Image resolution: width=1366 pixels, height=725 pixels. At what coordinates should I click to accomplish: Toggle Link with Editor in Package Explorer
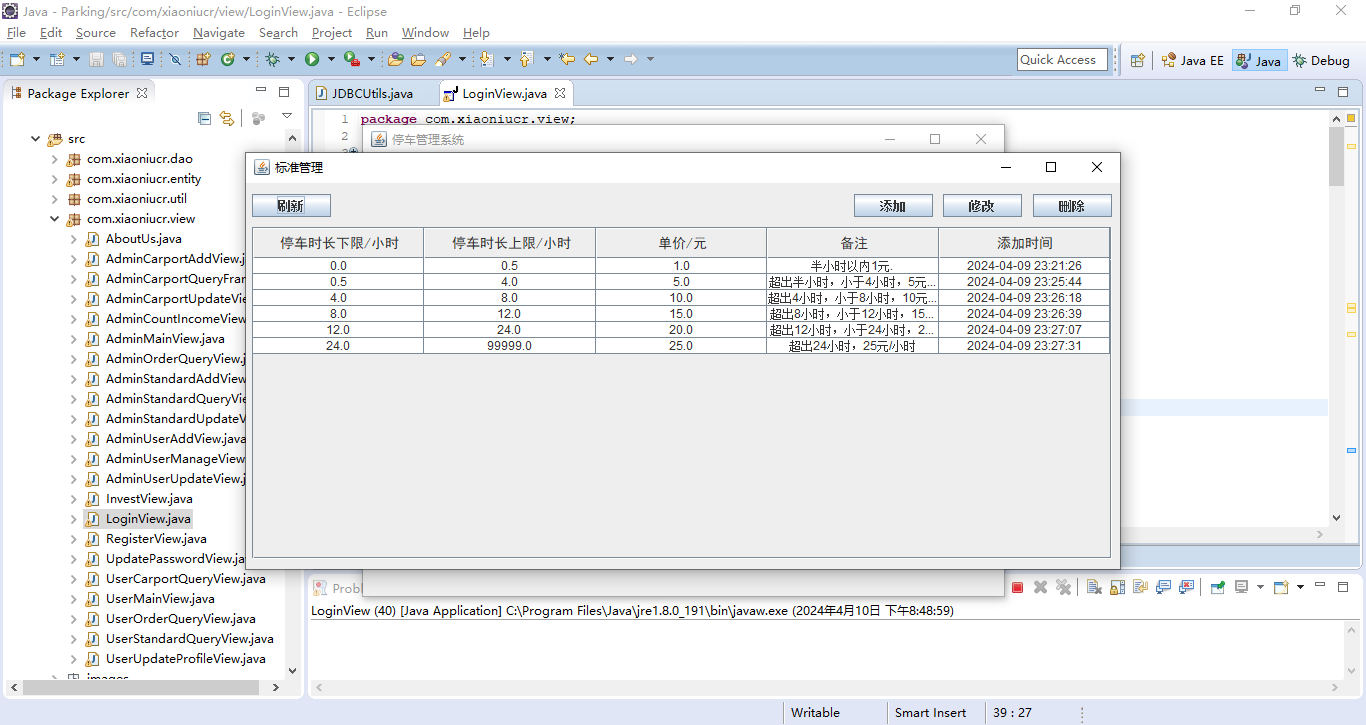pyautogui.click(x=227, y=118)
